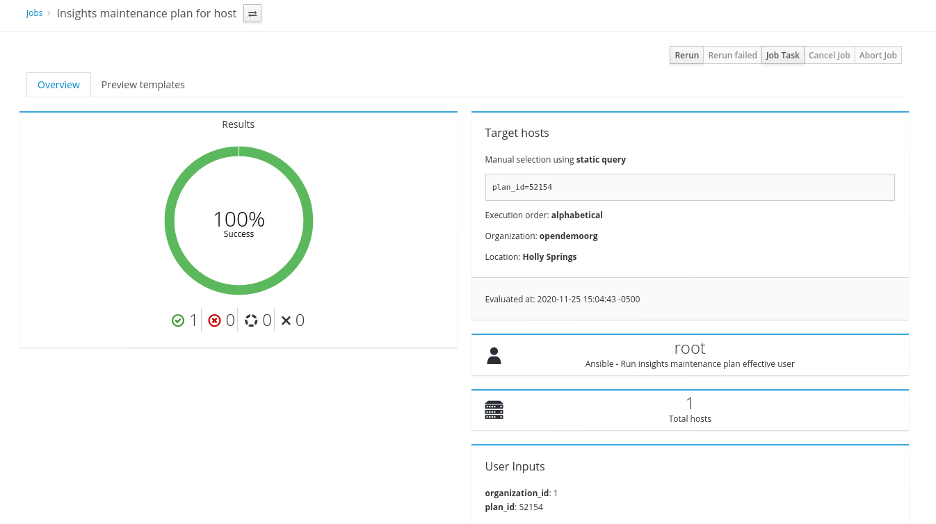
Task: Click the total hosts server icon
Action: tap(493, 410)
